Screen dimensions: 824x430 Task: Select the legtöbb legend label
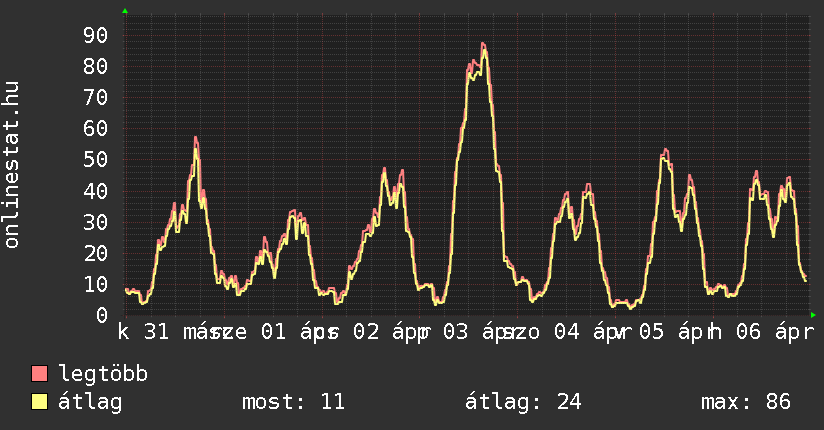click(x=103, y=375)
